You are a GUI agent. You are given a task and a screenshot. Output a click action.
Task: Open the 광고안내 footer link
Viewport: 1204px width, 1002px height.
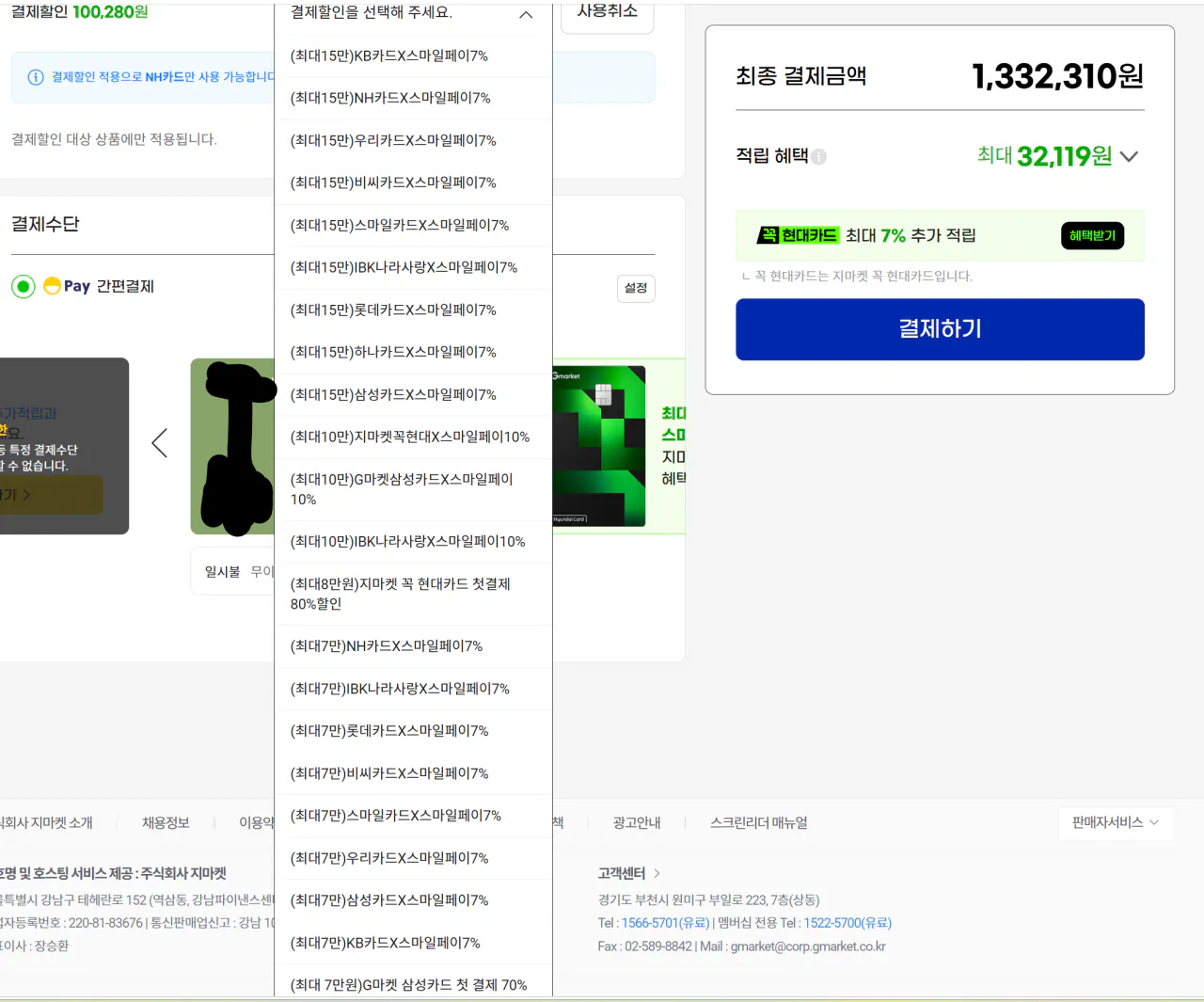tap(637, 822)
